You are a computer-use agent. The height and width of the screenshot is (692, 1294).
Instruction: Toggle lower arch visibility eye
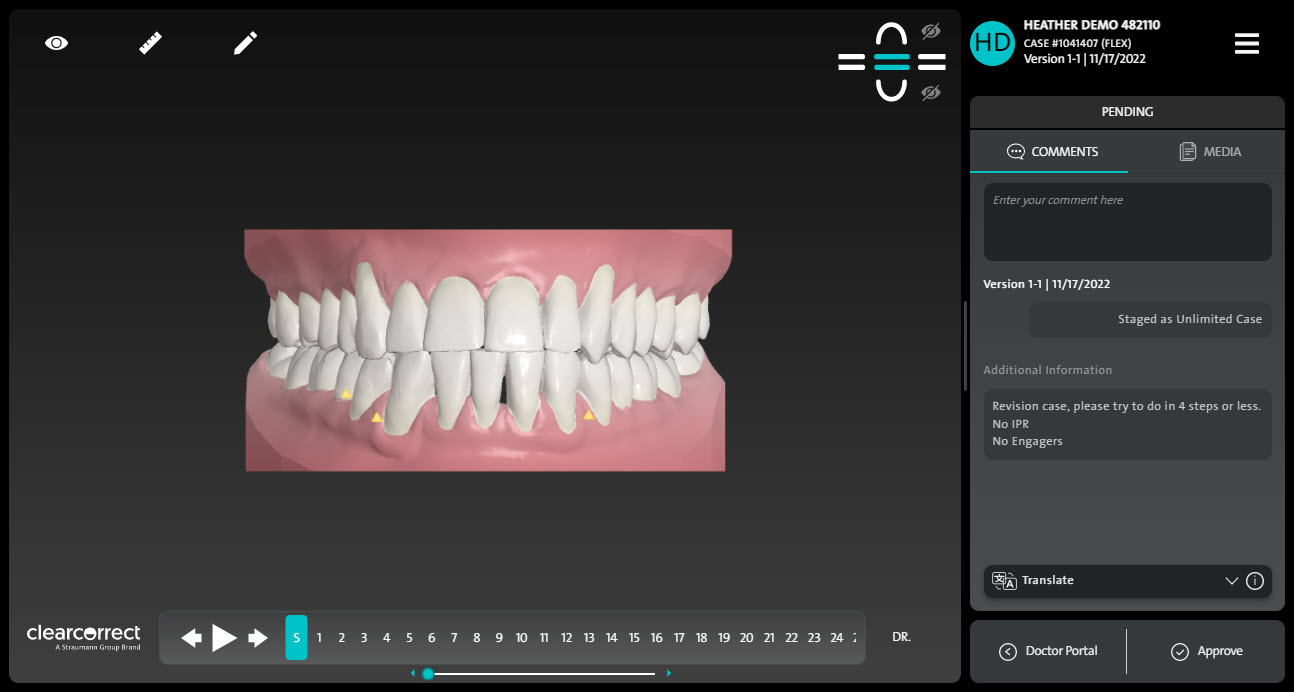click(931, 93)
